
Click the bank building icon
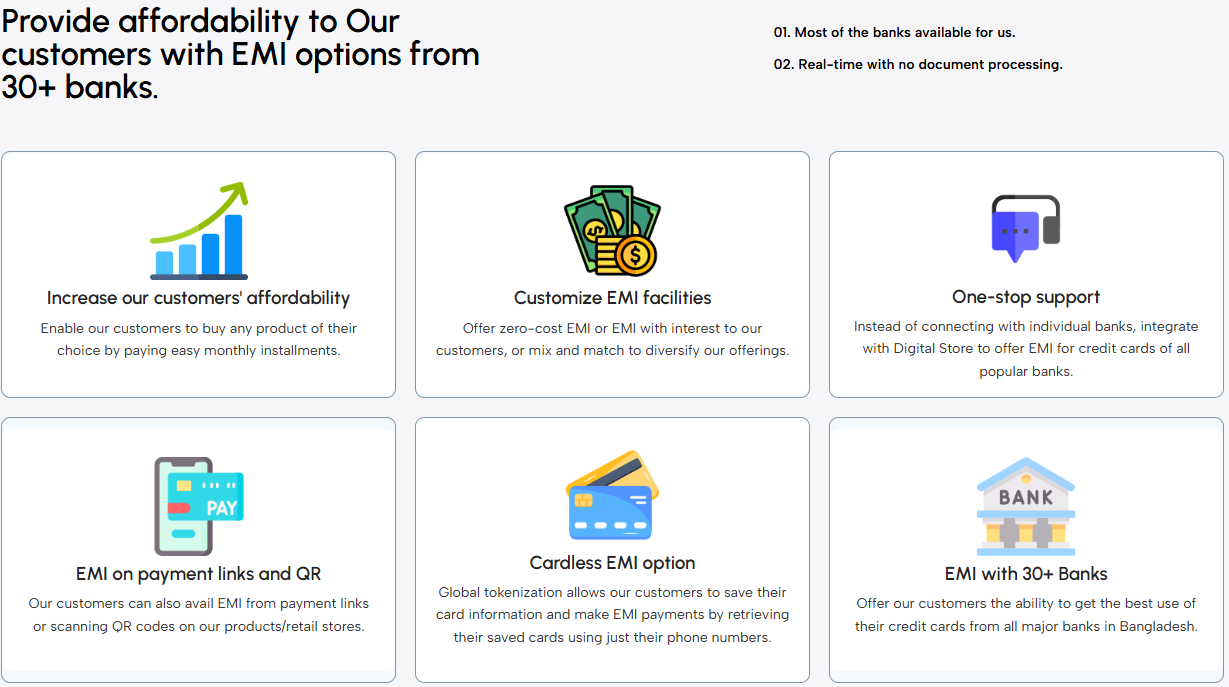[x=1026, y=506]
